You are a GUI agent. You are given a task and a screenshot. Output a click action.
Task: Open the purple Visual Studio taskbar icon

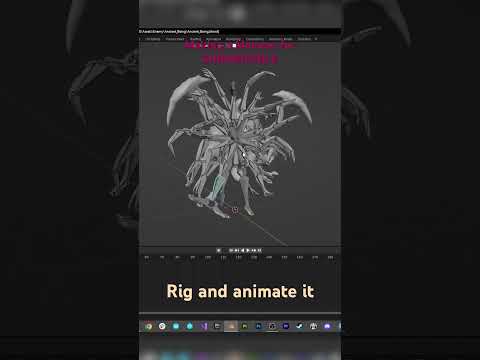click(x=204, y=326)
